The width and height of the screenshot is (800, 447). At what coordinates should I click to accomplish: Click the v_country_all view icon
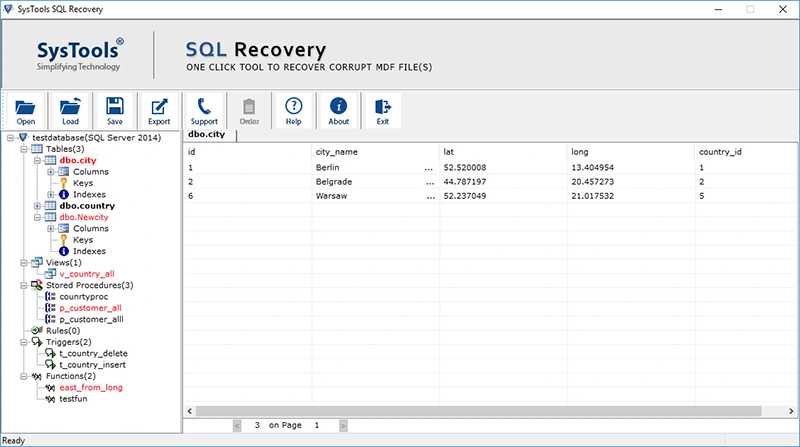51,274
